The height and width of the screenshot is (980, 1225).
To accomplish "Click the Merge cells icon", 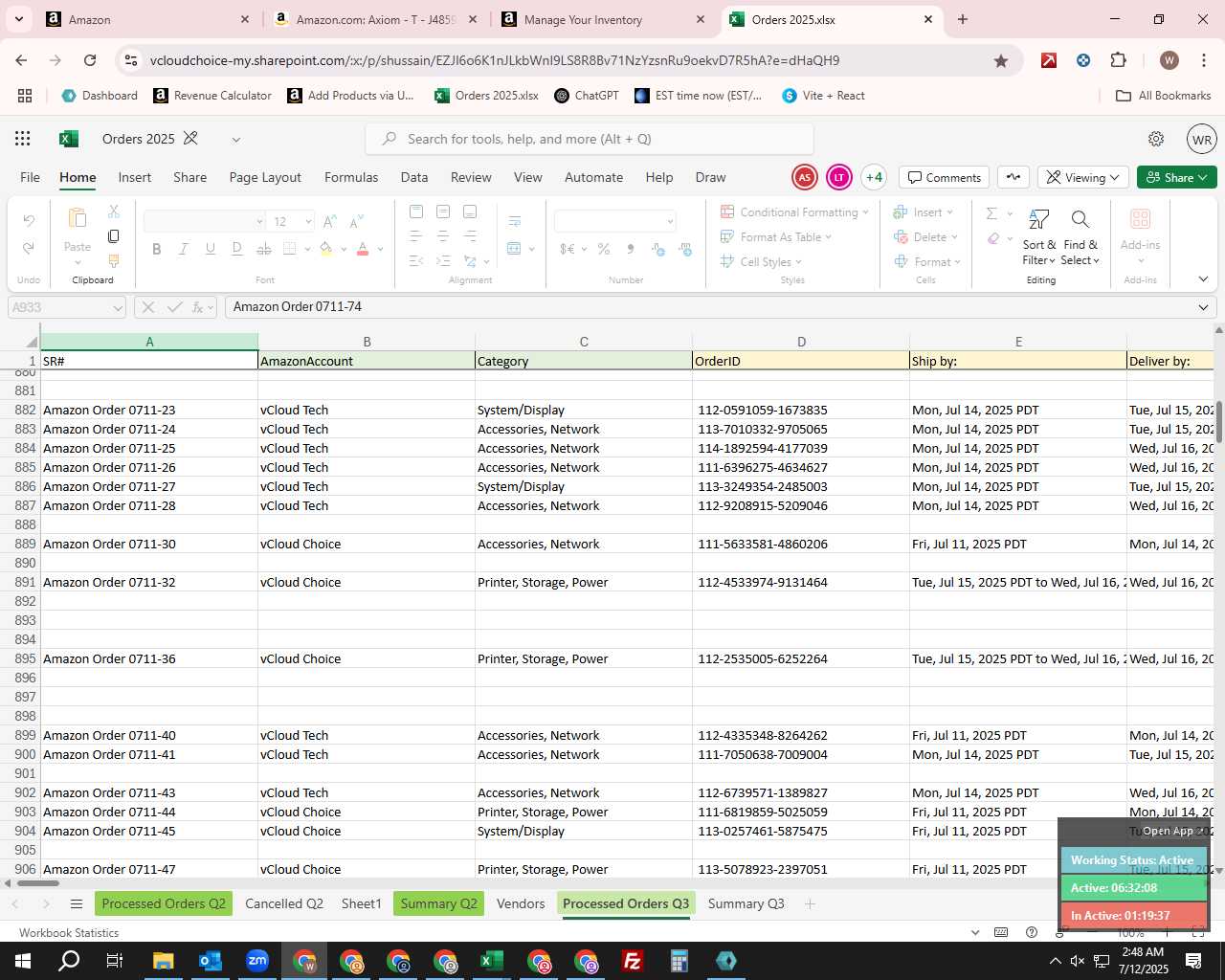I will tap(515, 249).
